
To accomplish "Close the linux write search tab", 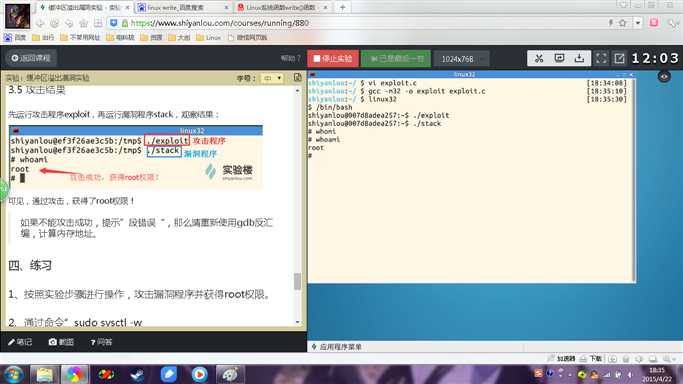I will click(226, 7).
